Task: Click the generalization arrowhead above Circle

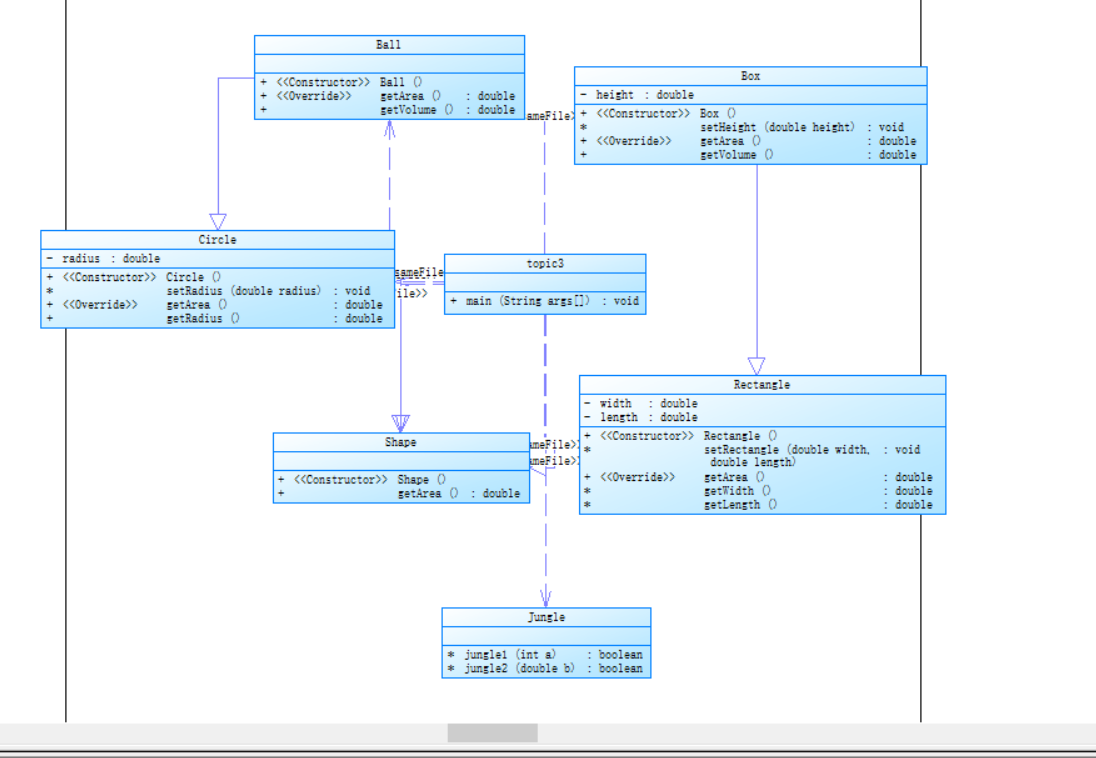Action: coord(218,222)
